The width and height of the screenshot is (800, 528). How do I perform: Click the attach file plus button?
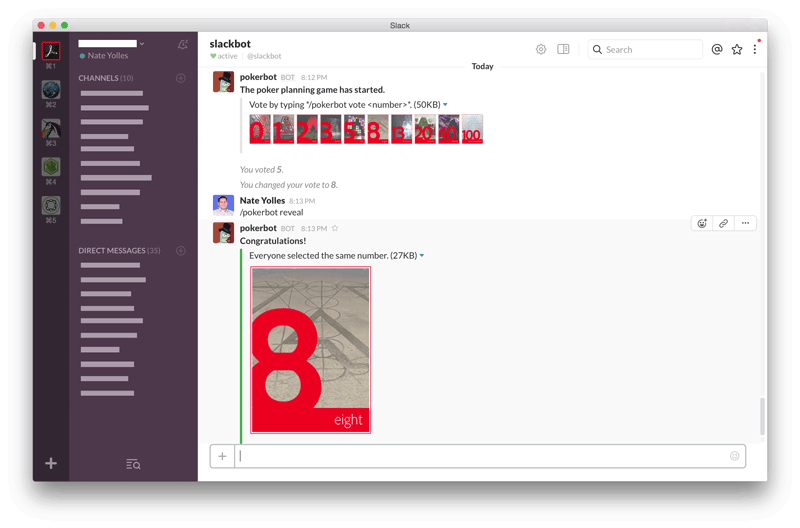tap(222, 456)
